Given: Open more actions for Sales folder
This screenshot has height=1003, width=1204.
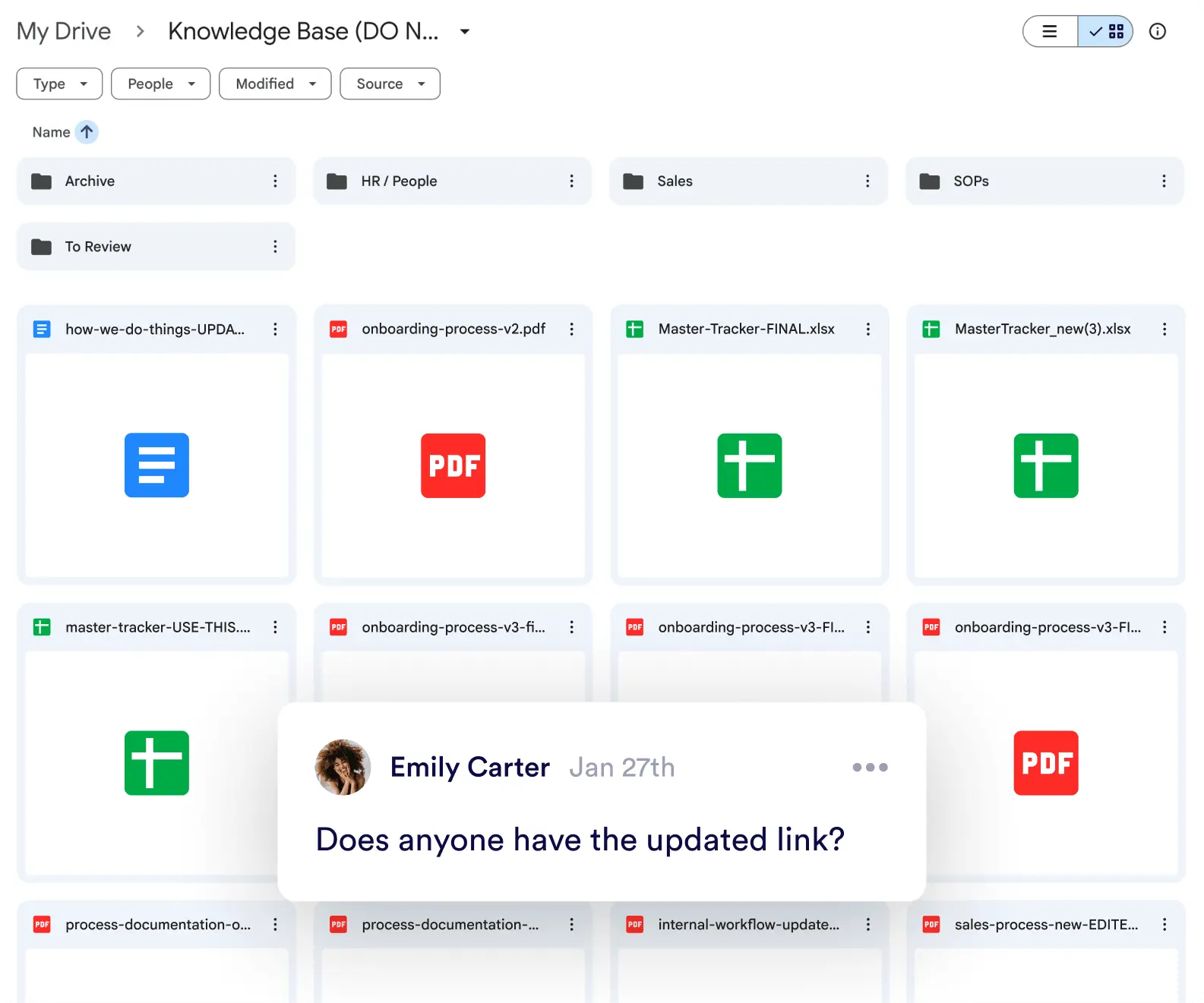Looking at the screenshot, I should click(x=867, y=181).
